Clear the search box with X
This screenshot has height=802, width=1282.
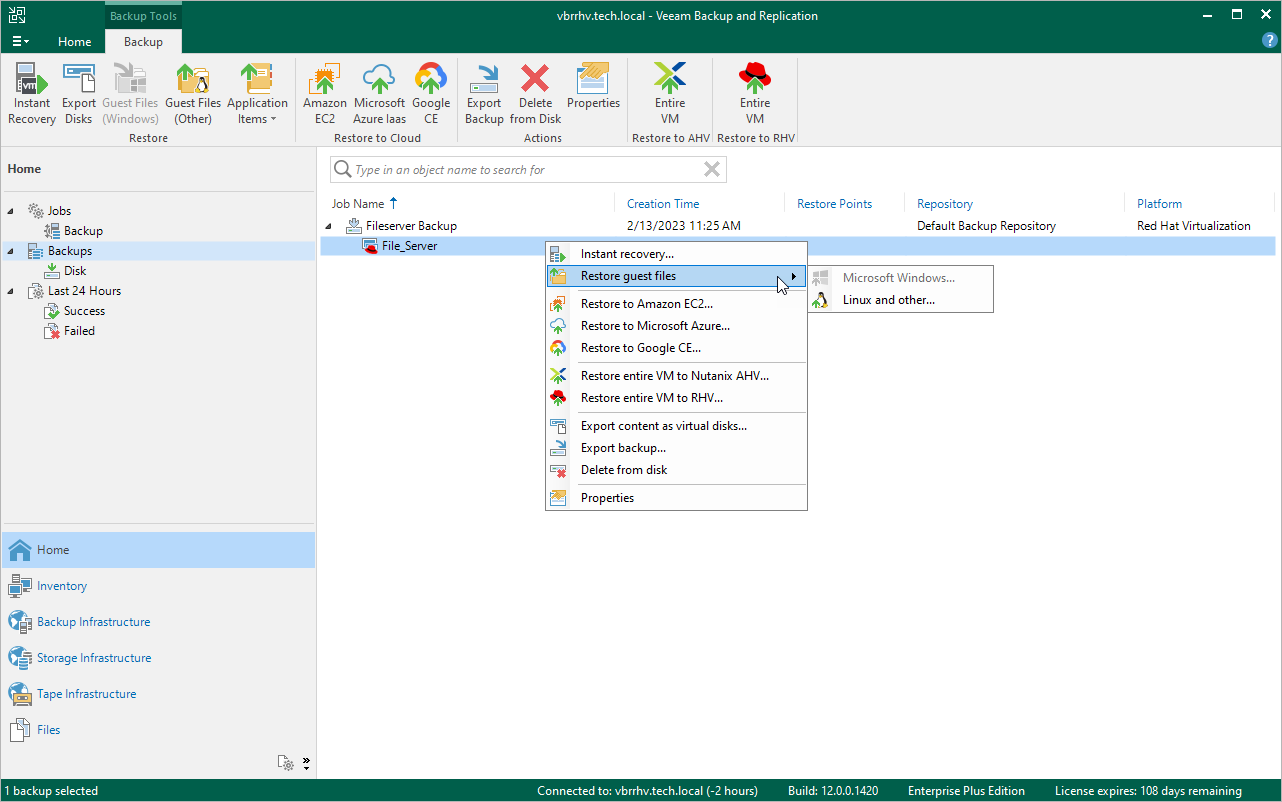click(x=712, y=170)
